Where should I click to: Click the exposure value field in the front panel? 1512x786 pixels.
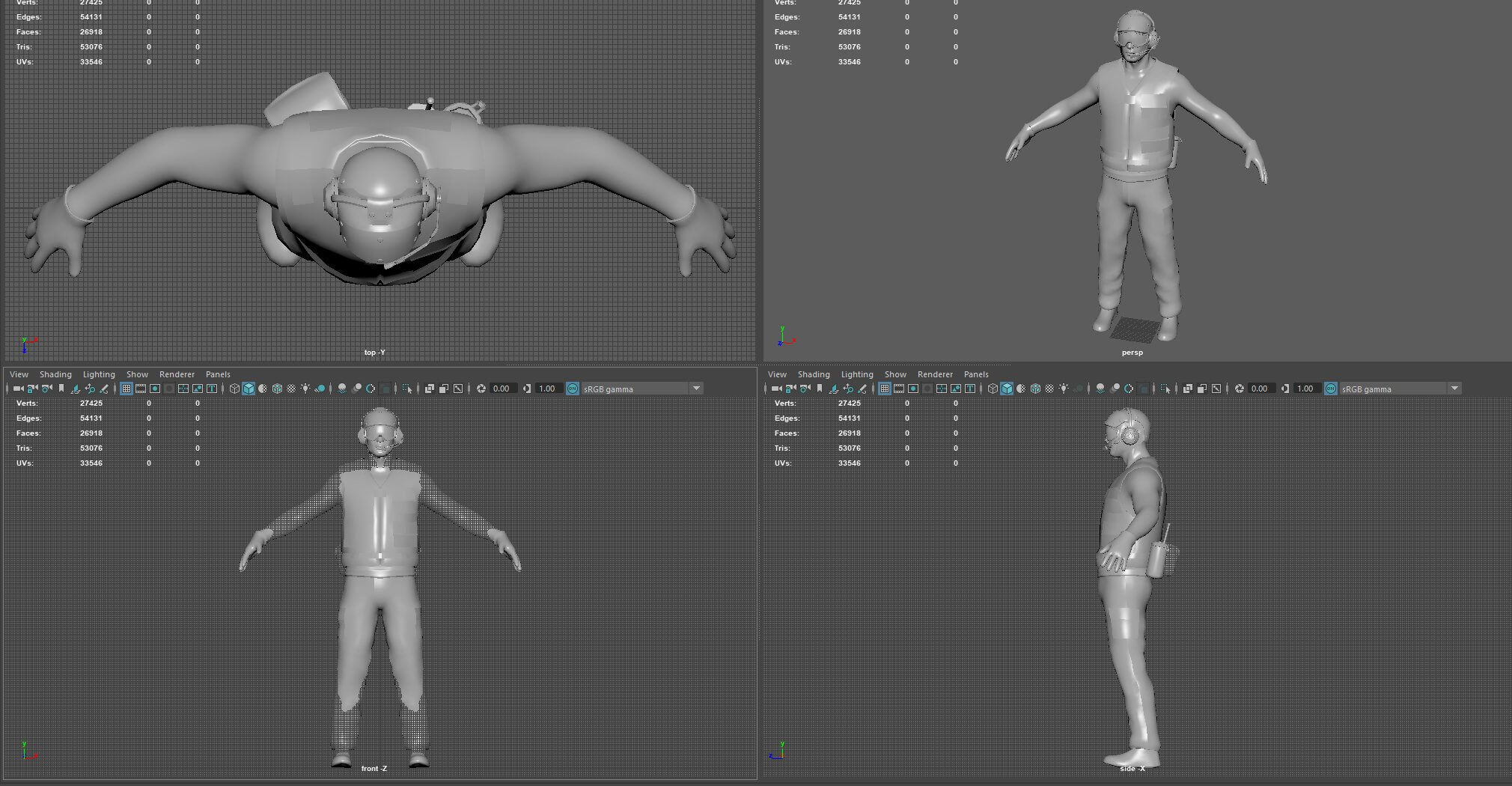click(x=503, y=389)
